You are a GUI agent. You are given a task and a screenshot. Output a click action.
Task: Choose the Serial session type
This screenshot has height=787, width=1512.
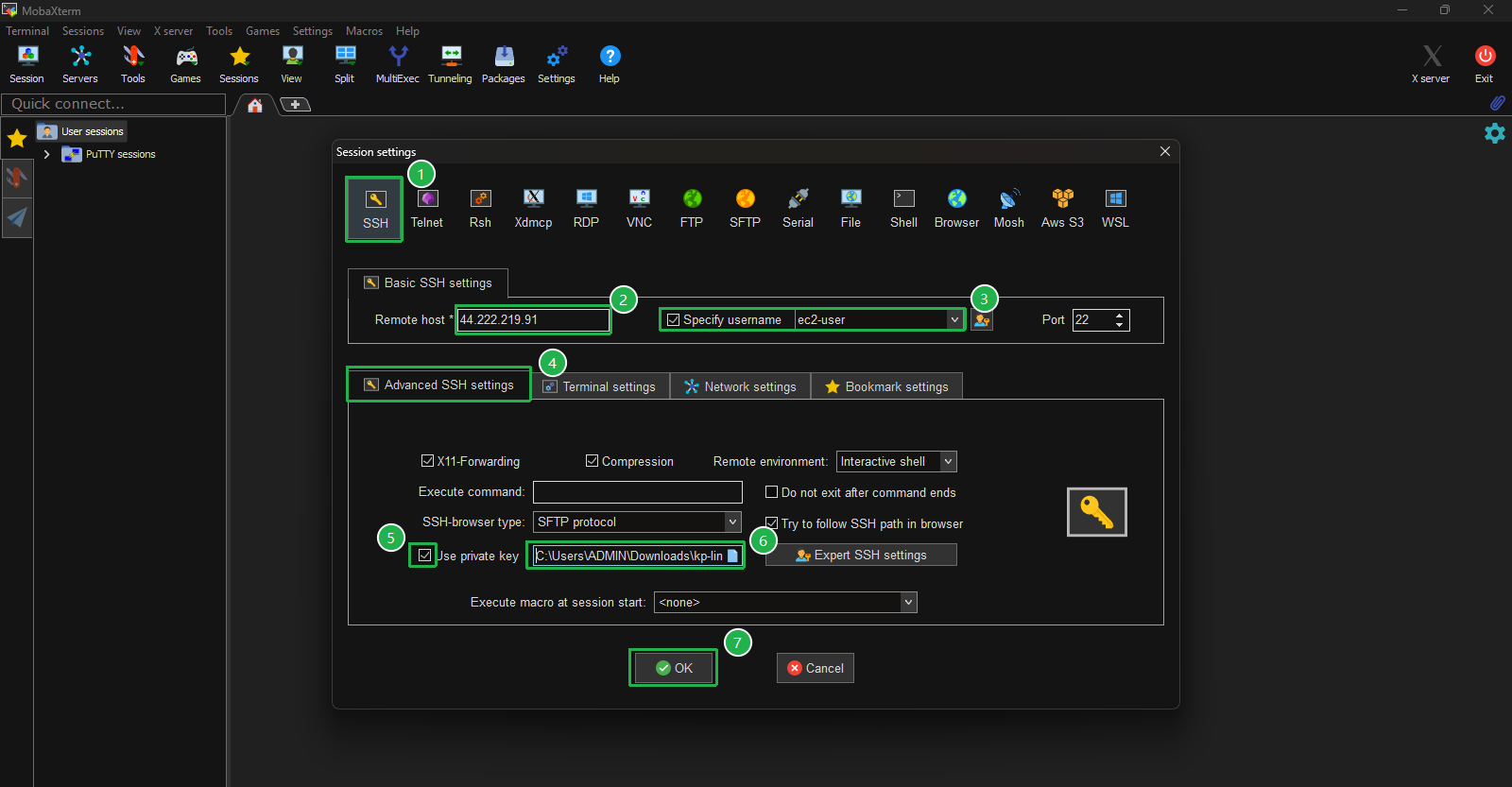(798, 210)
